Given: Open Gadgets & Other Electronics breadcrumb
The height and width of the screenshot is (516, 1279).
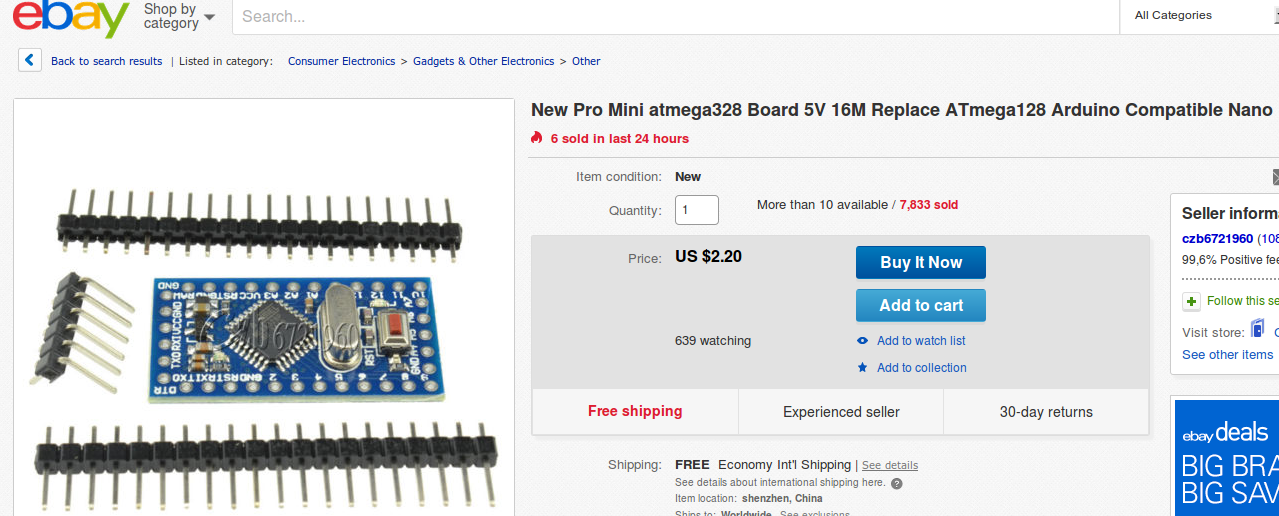Looking at the screenshot, I should point(483,61).
